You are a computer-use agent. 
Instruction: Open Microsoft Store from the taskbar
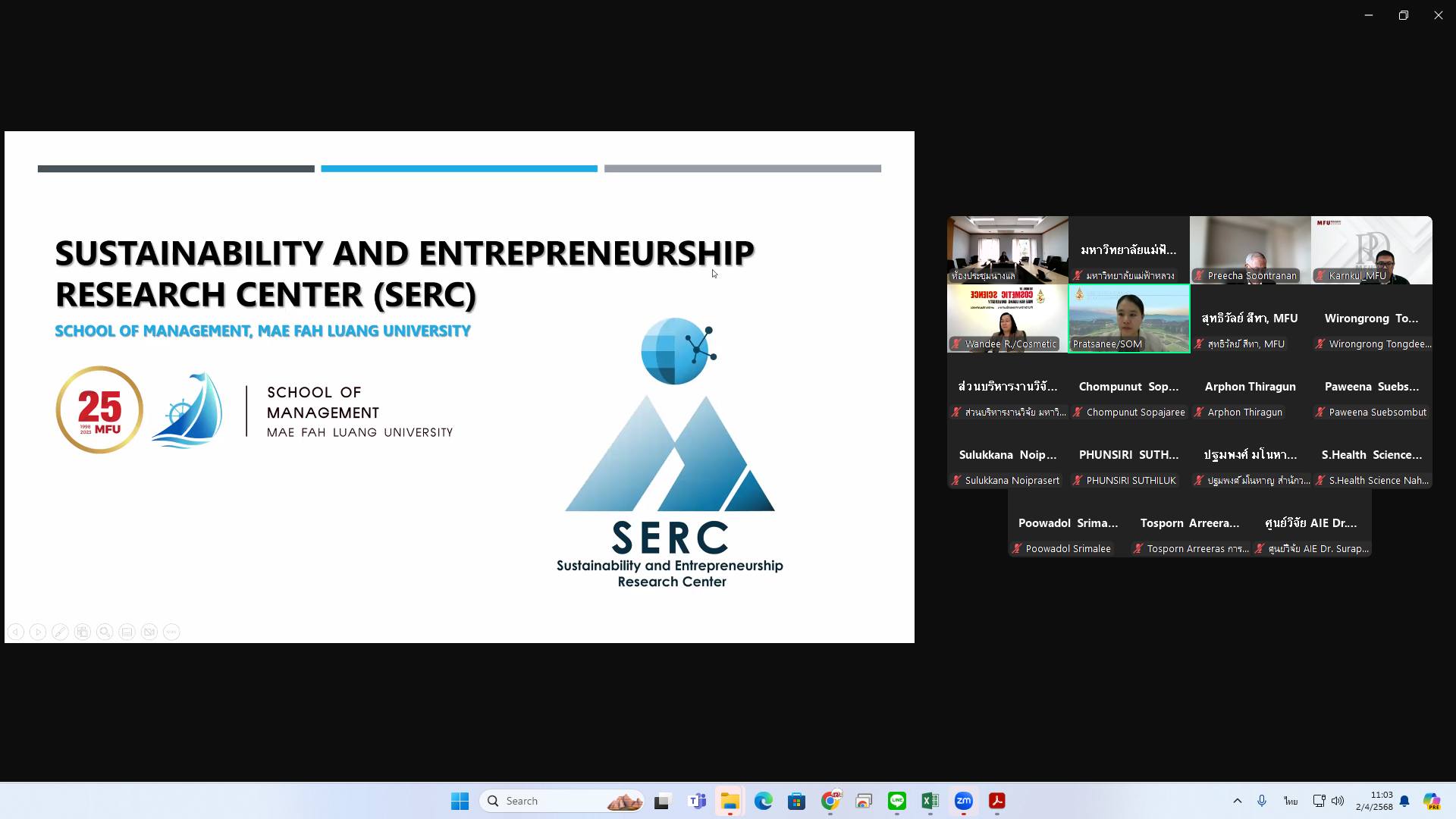[796, 801]
